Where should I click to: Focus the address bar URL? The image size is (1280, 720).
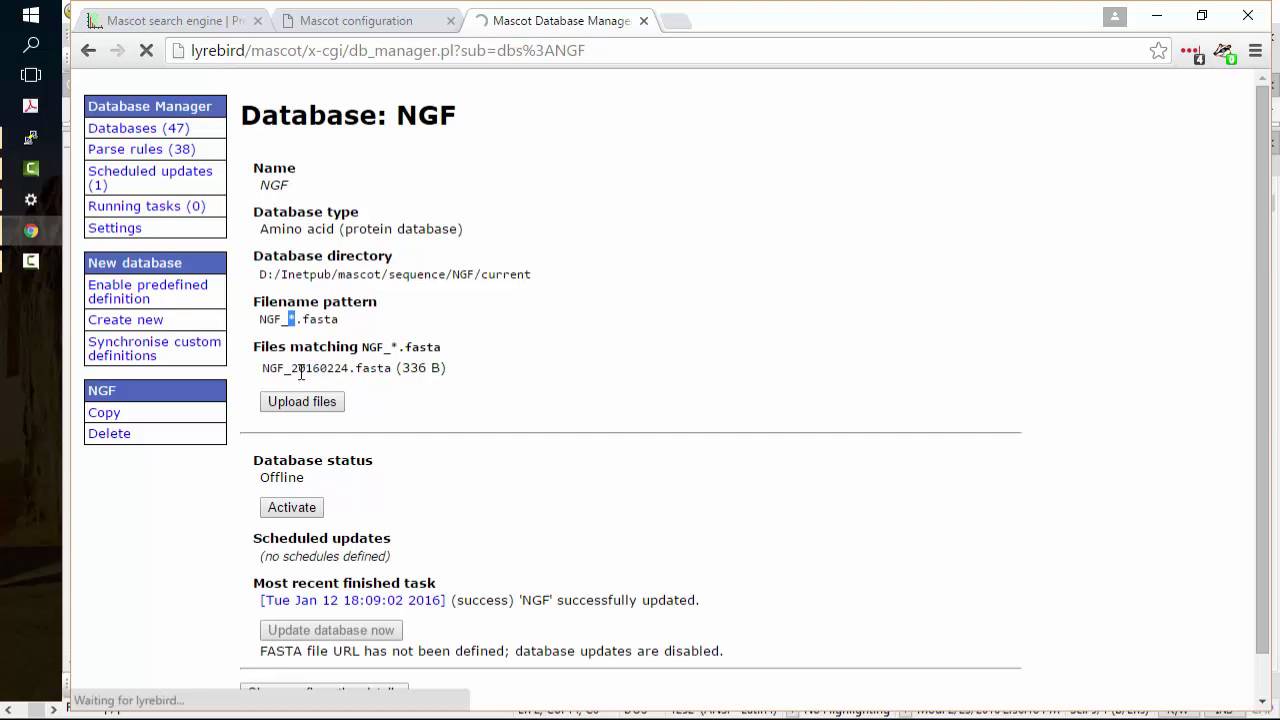pos(387,50)
